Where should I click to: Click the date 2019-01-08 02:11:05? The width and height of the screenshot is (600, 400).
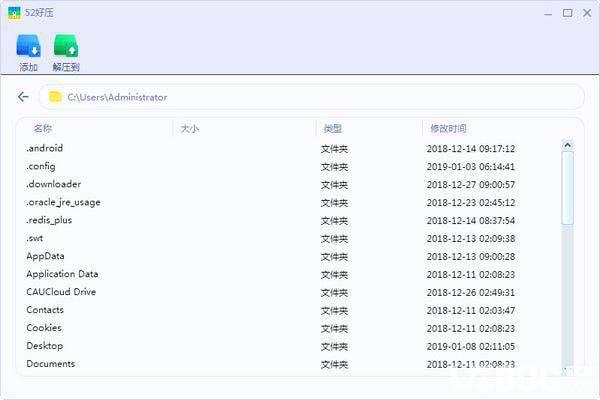tap(471, 346)
